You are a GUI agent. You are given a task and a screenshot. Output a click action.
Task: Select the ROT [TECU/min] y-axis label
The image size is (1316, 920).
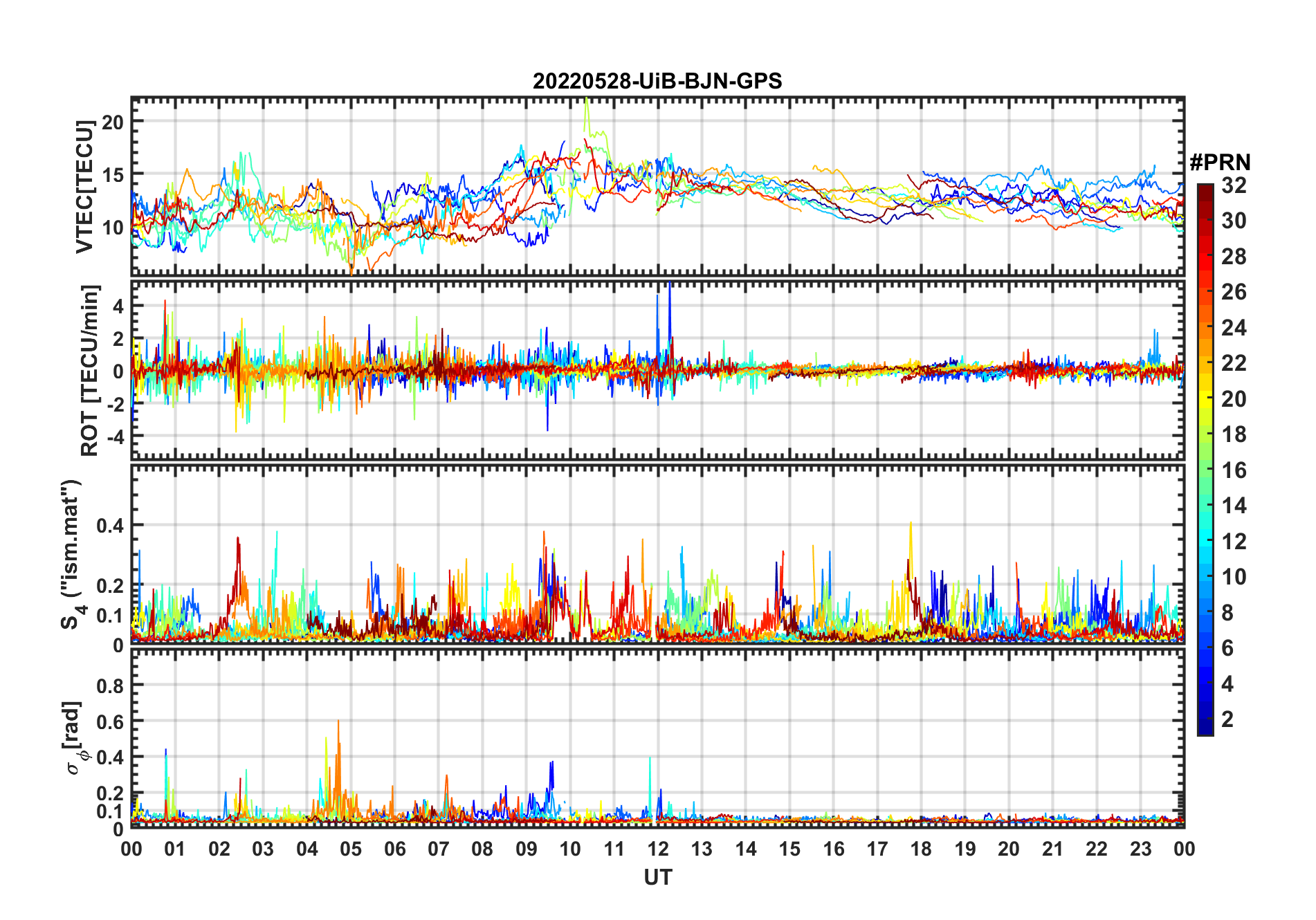pyautogui.click(x=89, y=370)
